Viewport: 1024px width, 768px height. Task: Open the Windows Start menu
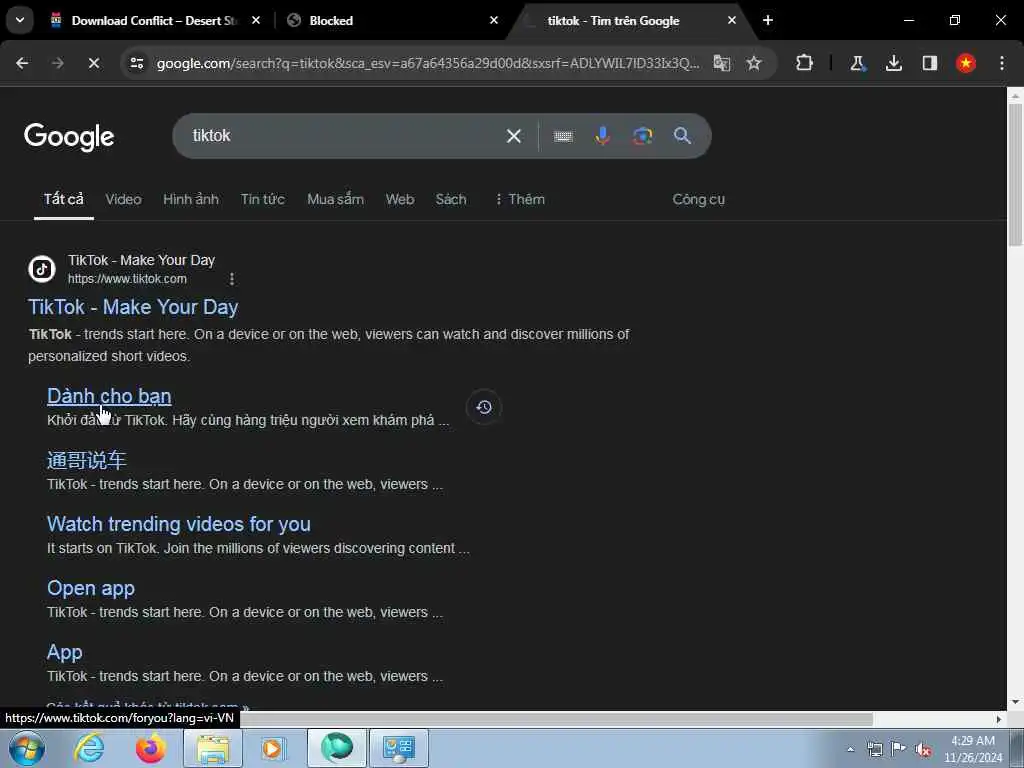click(x=26, y=748)
